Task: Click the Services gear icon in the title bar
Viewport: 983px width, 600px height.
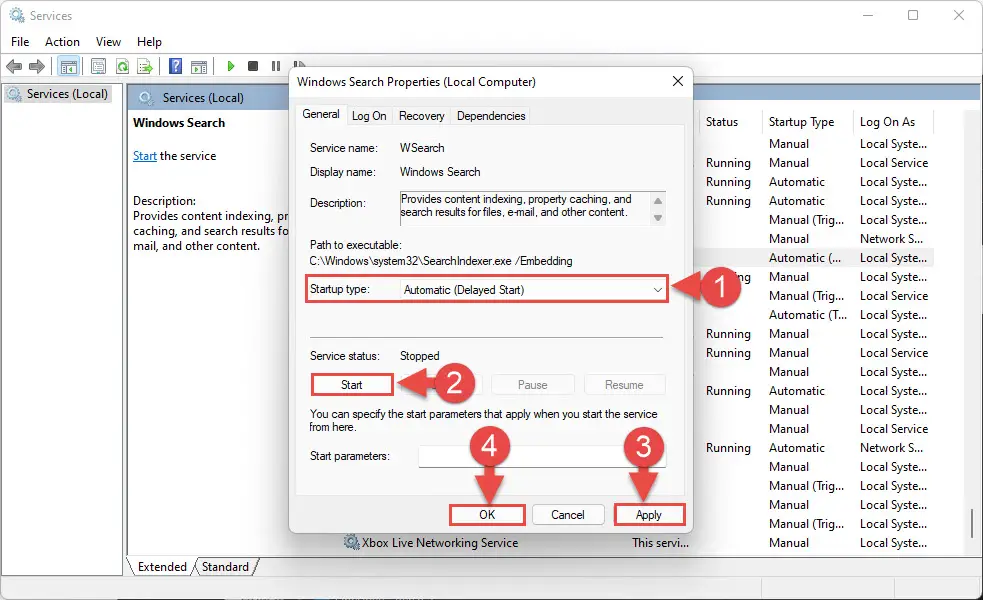Action: coord(17,15)
